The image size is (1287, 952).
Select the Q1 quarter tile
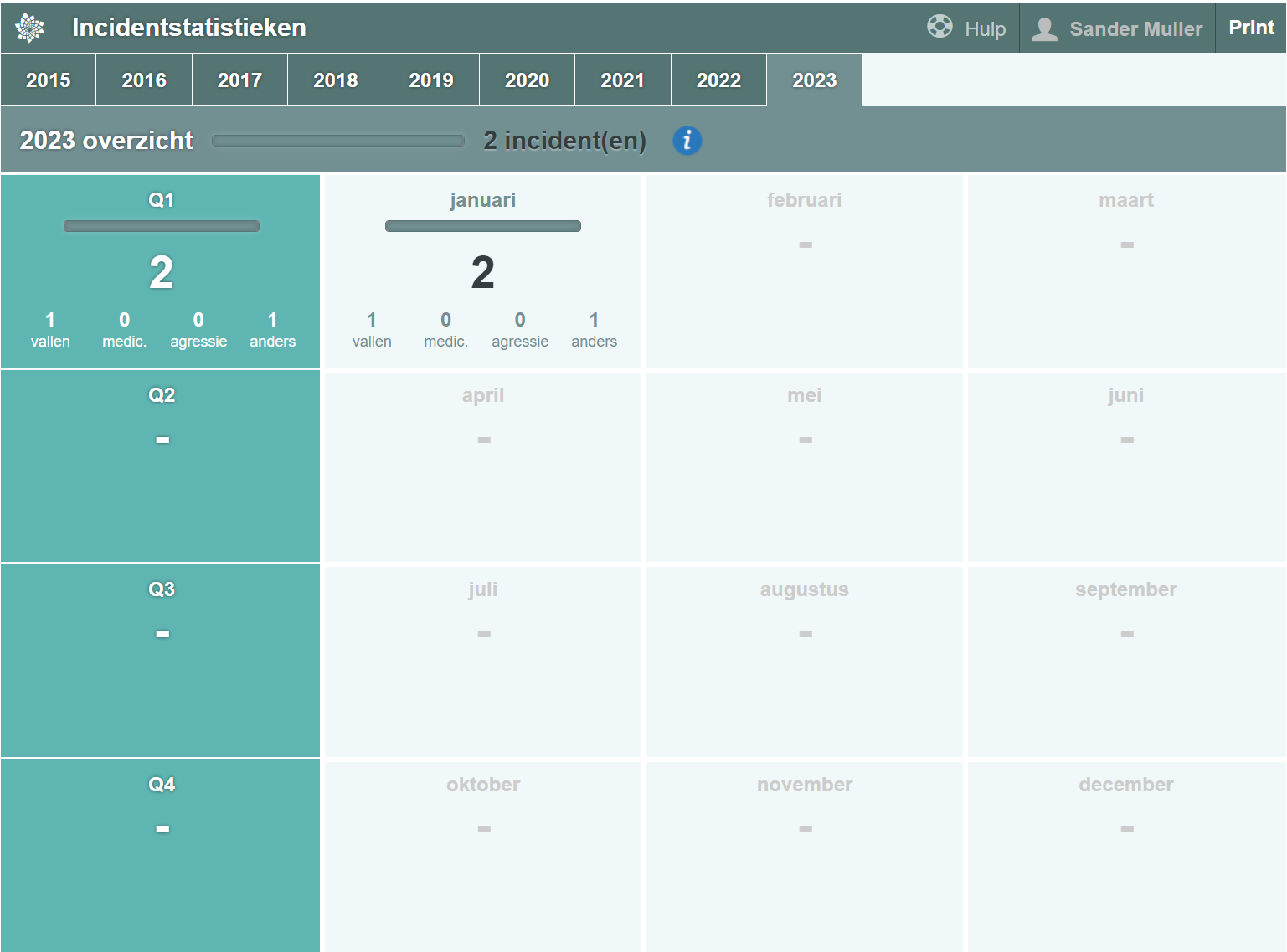click(161, 271)
